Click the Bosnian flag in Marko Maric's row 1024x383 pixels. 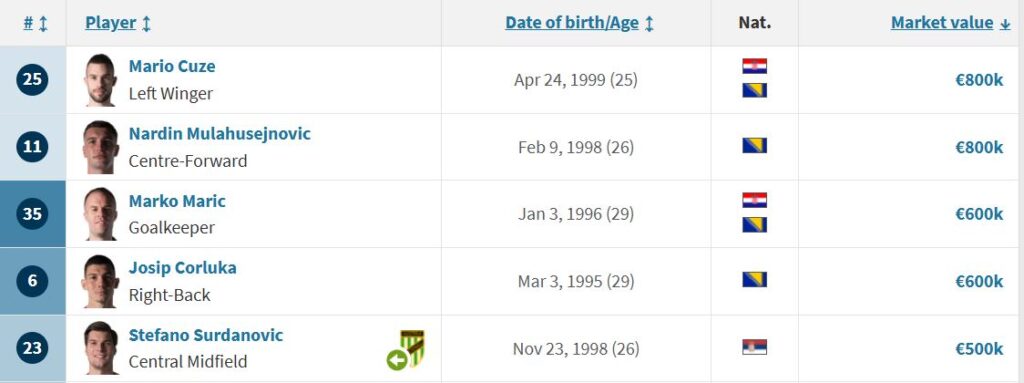pos(754,225)
